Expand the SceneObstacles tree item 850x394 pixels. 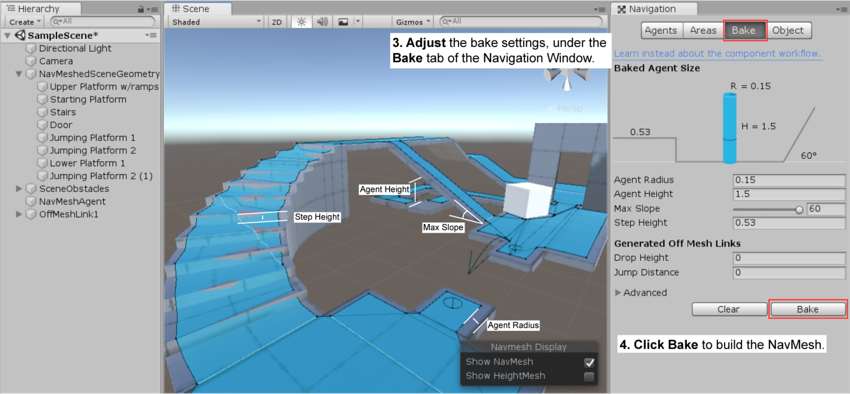19,189
